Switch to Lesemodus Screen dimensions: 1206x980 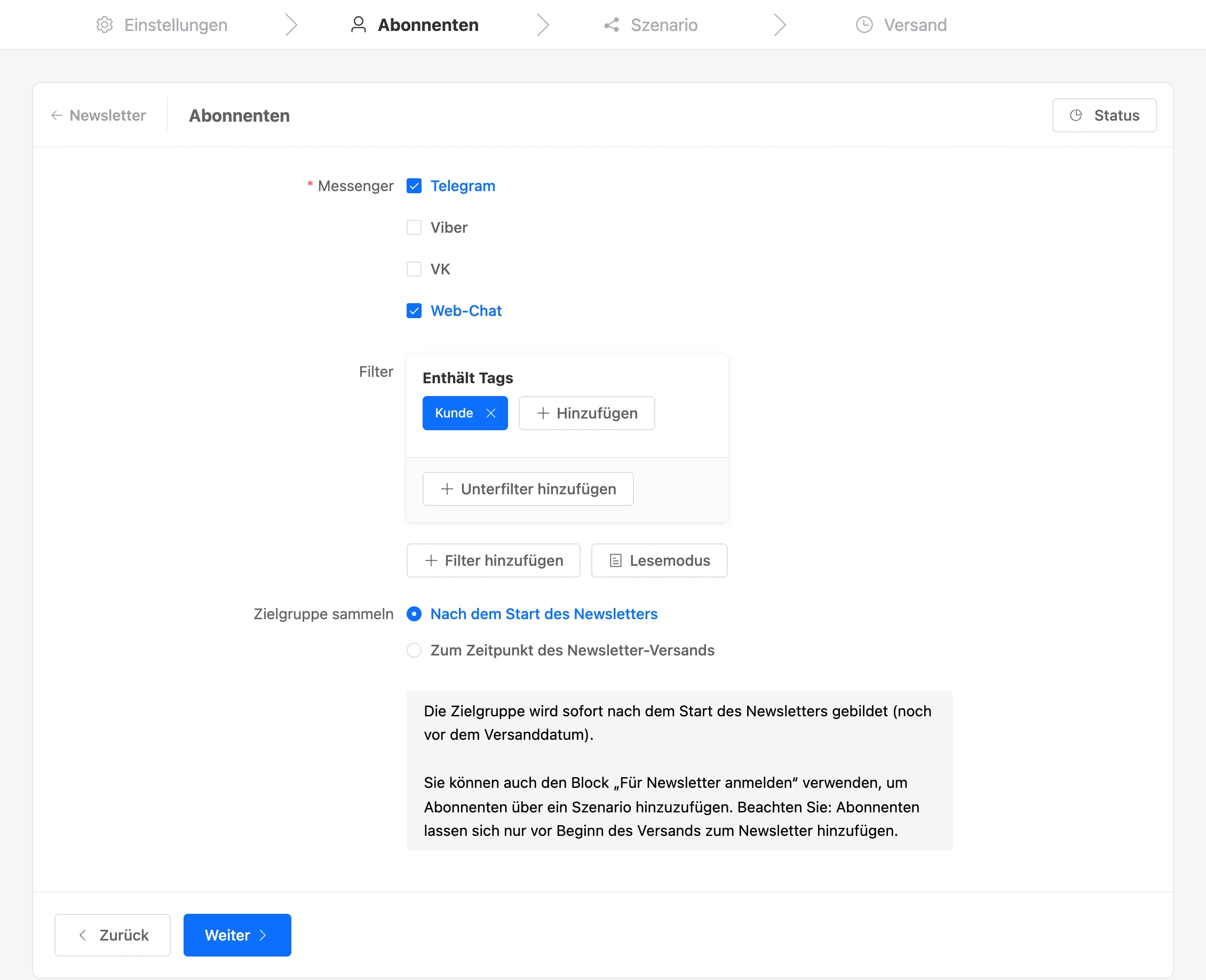[659, 560]
